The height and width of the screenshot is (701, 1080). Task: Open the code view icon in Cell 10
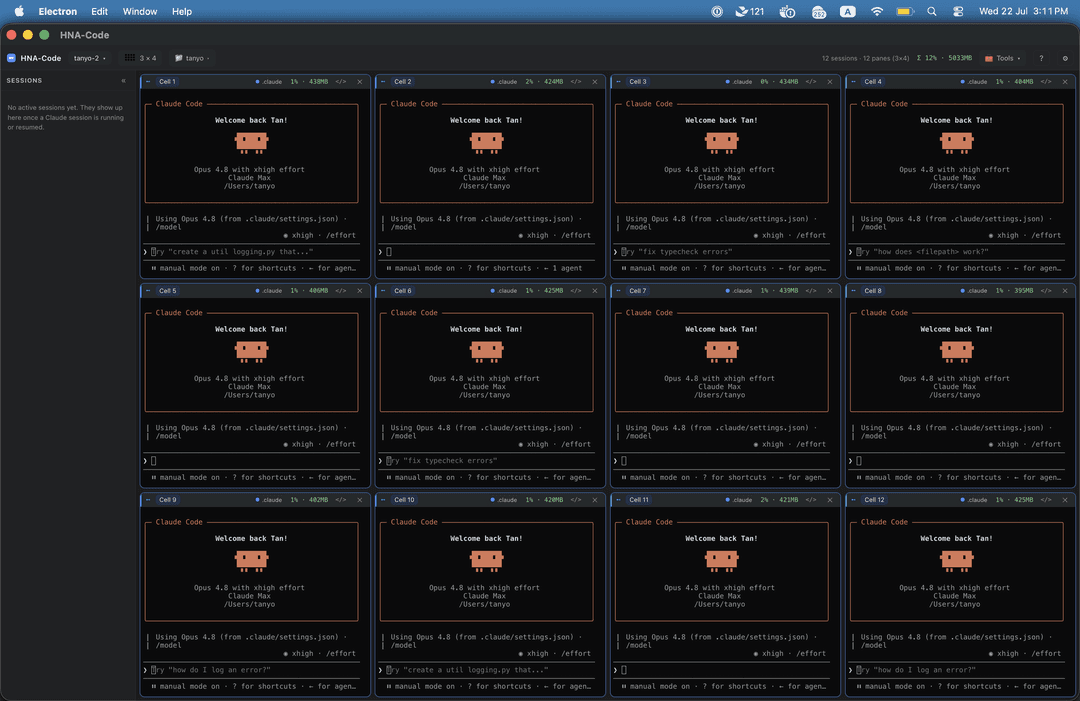pyautogui.click(x=576, y=500)
